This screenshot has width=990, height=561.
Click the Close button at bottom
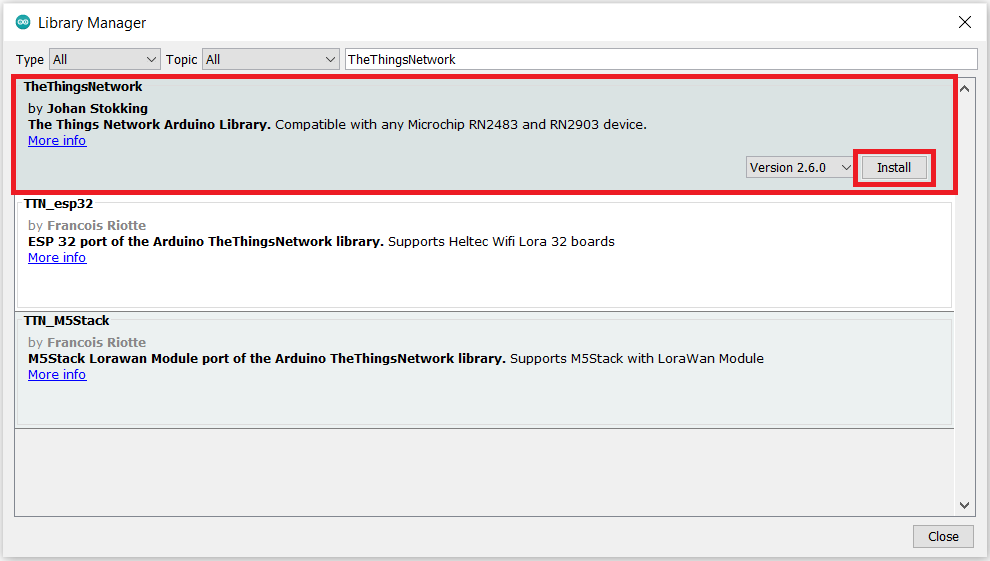(x=943, y=536)
